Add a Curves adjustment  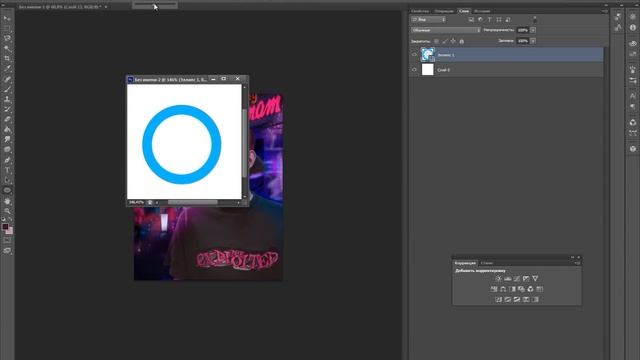click(517, 278)
